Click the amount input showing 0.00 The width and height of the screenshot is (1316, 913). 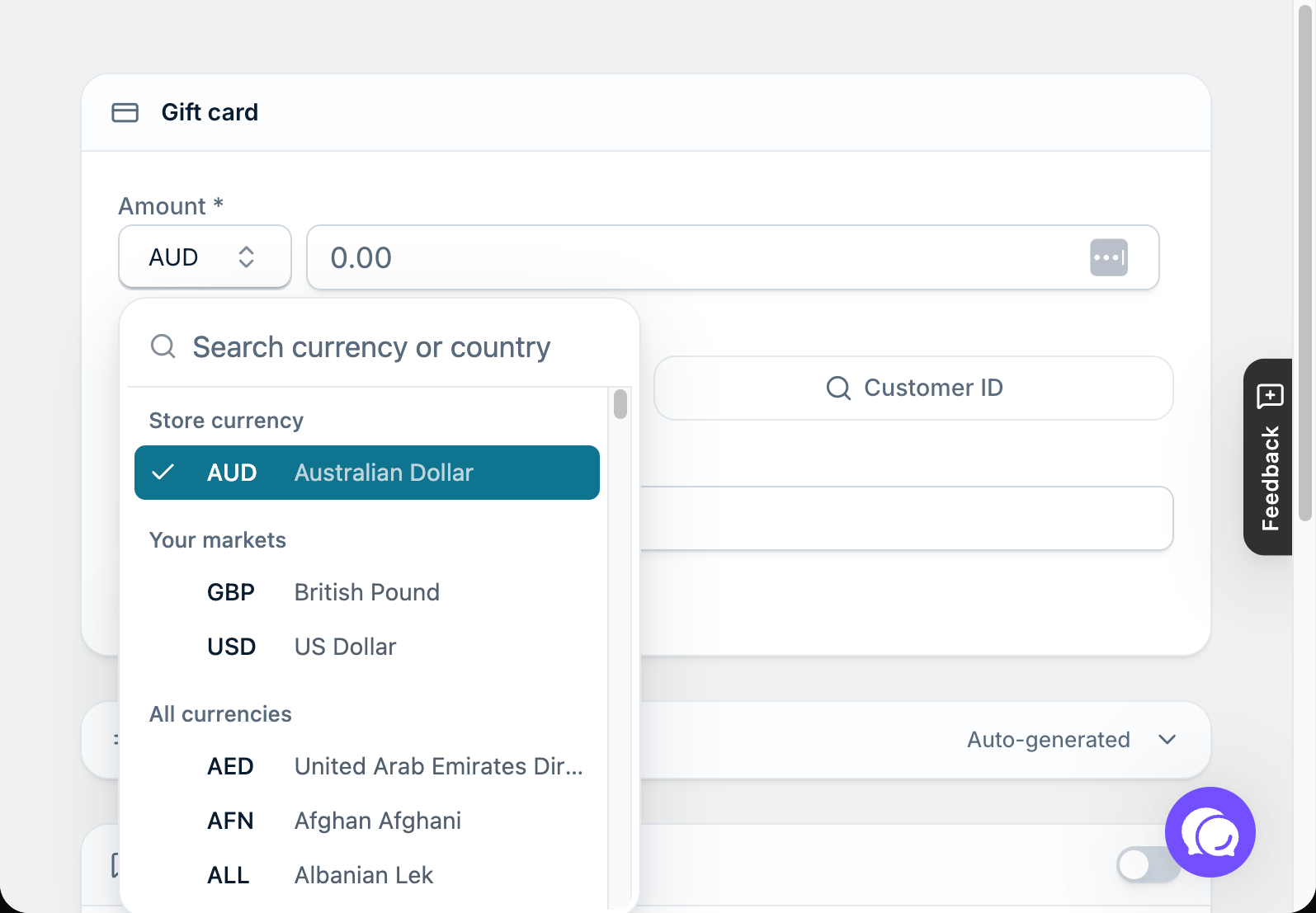coord(733,257)
